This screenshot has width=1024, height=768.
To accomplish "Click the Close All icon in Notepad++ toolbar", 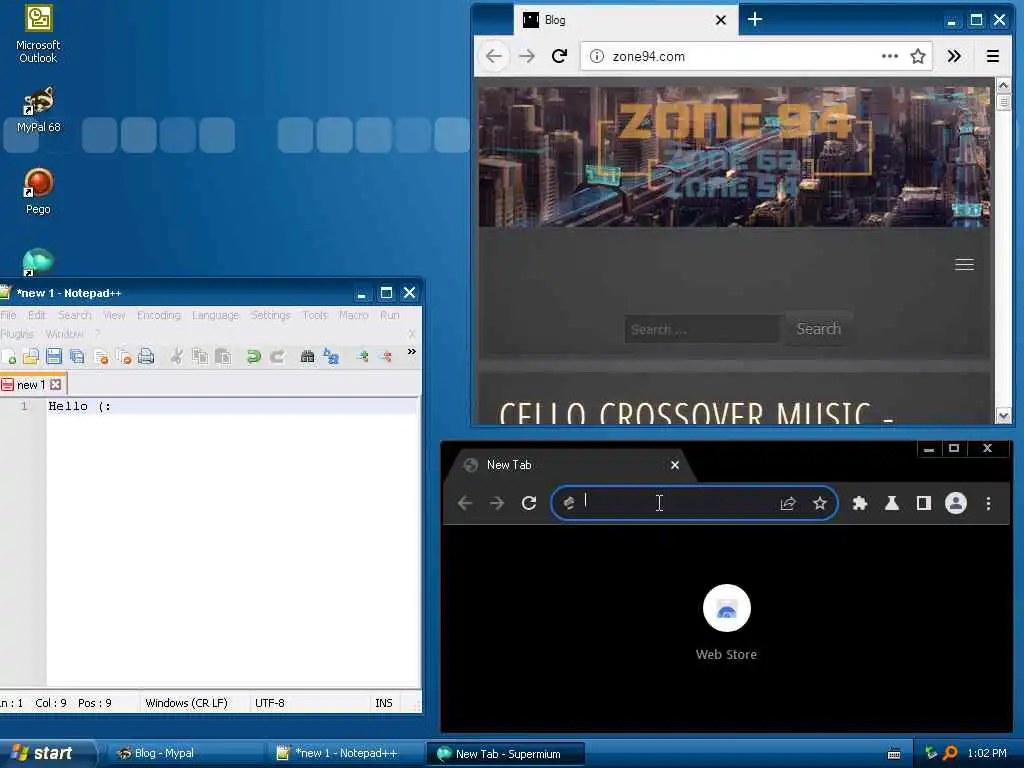I will tap(123, 357).
